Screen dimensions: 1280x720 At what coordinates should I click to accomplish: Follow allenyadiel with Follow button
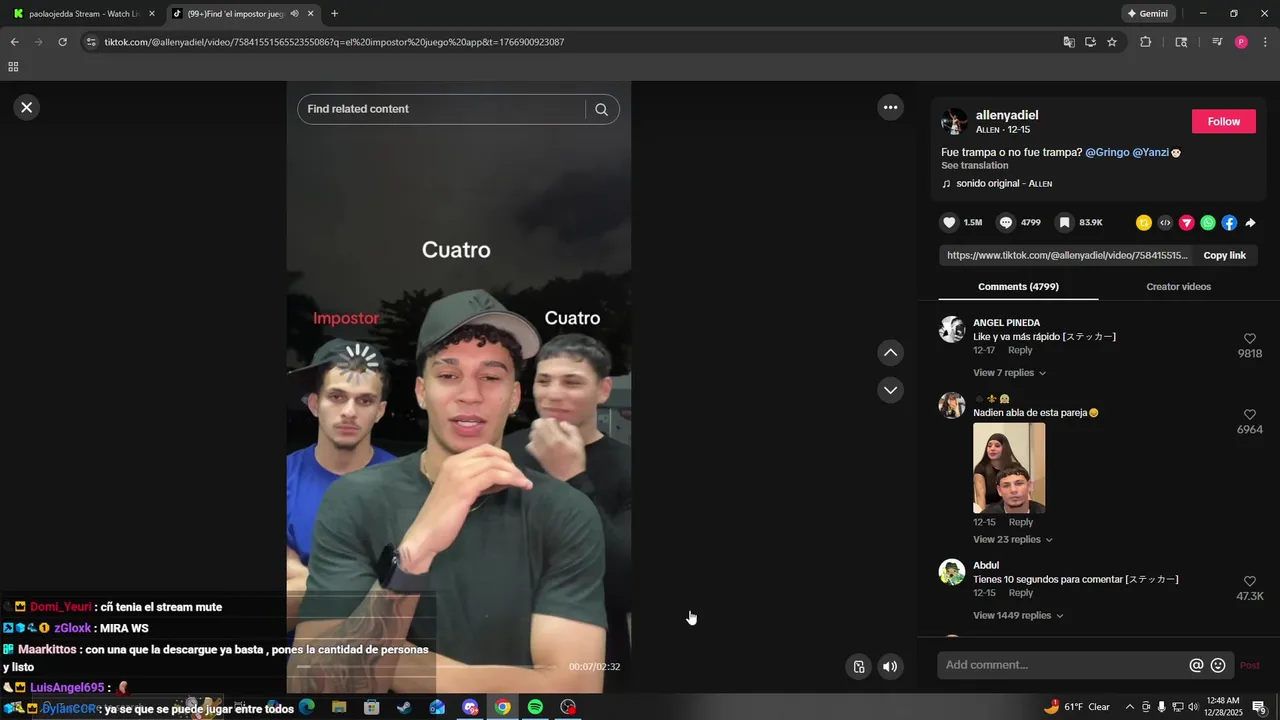pos(1223,122)
